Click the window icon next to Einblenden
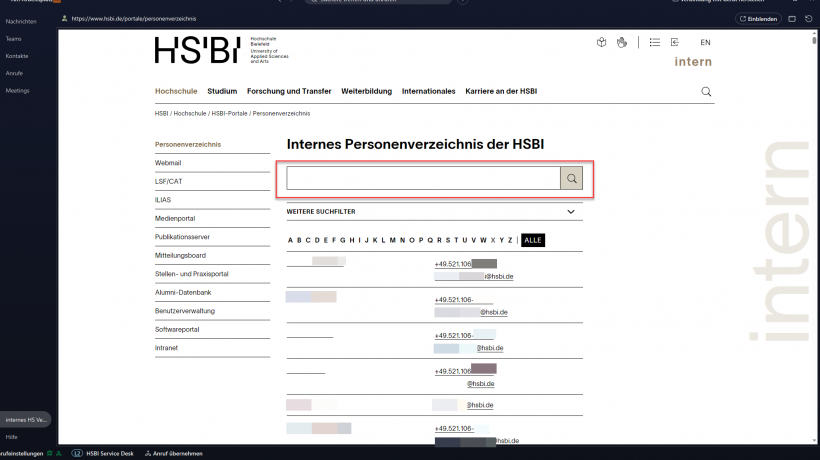Screen dimensions: 820x460 [792, 19]
